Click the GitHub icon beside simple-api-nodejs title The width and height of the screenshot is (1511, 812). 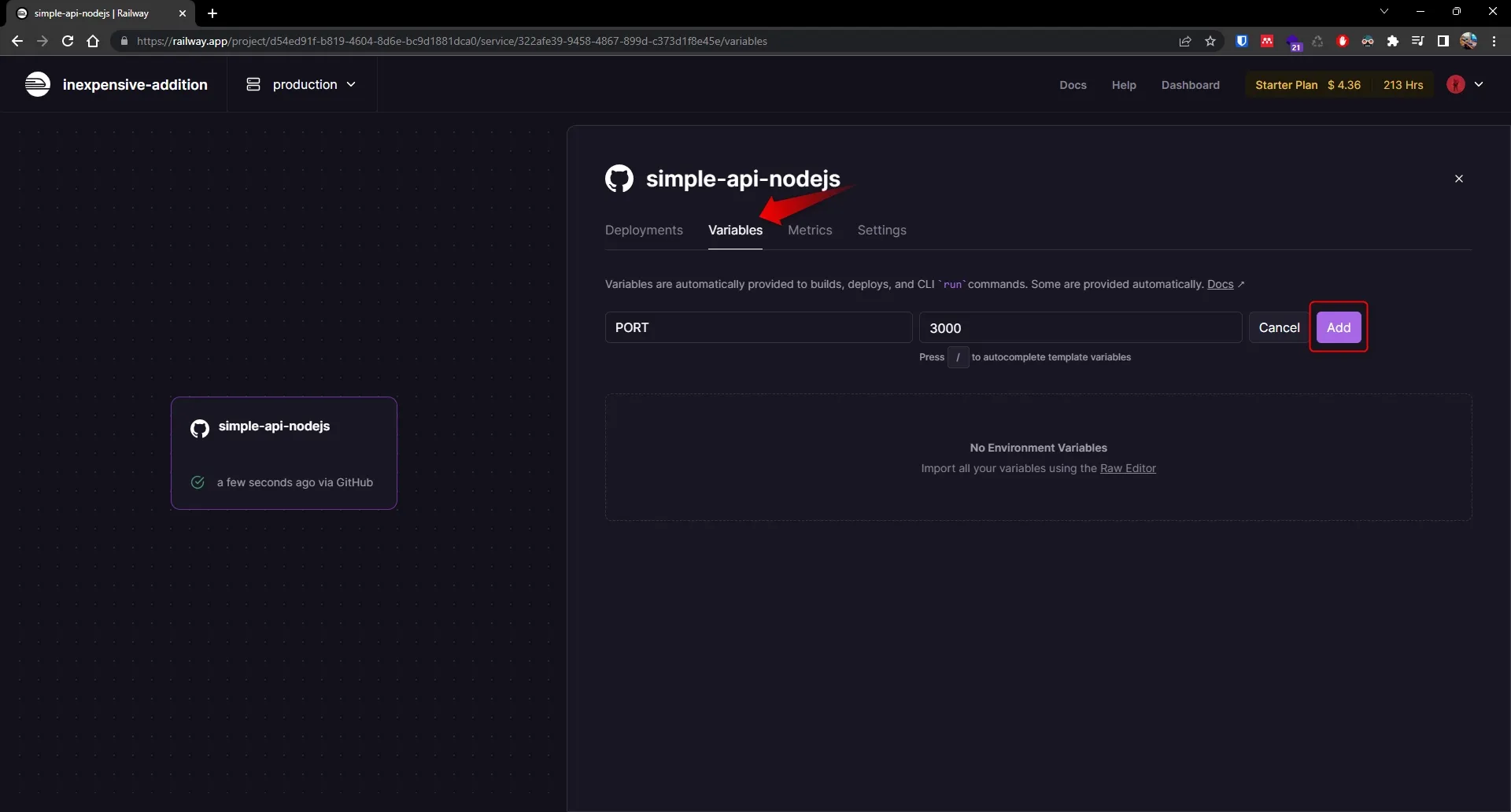tap(619, 179)
